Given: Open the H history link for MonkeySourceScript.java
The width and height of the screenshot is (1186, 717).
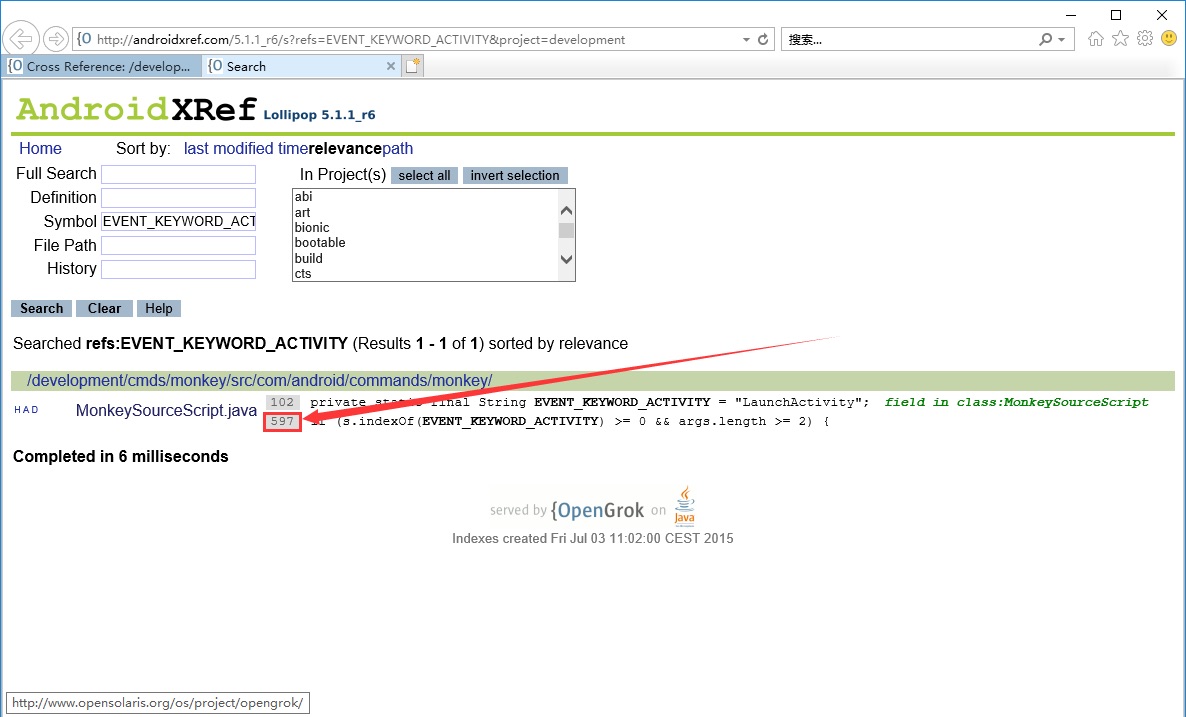Looking at the screenshot, I should [x=17, y=410].
